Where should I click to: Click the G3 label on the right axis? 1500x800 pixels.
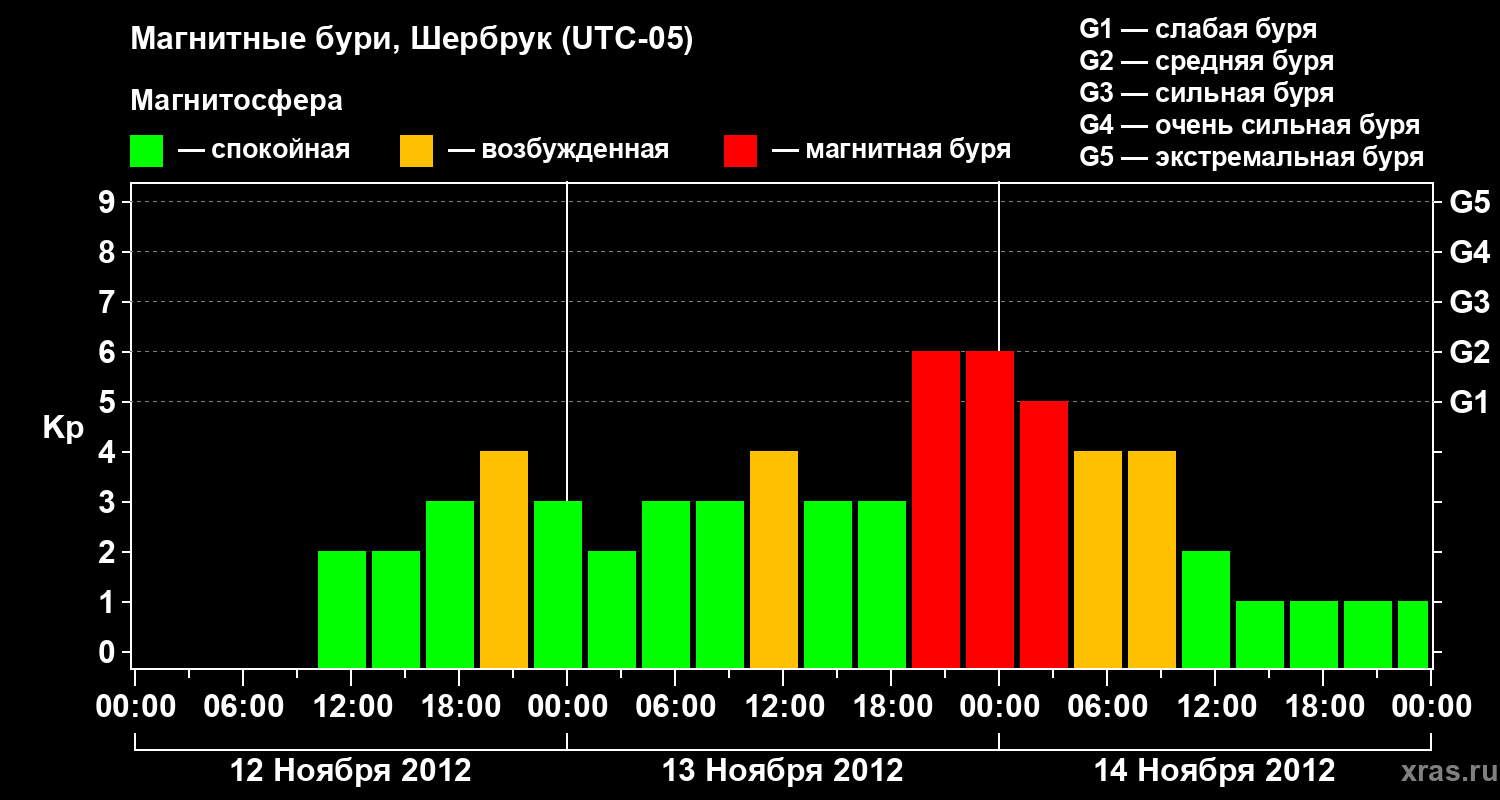coord(1470,302)
